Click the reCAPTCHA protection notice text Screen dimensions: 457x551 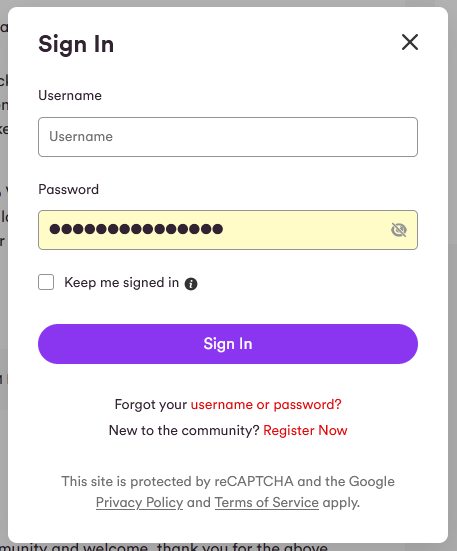pos(228,492)
